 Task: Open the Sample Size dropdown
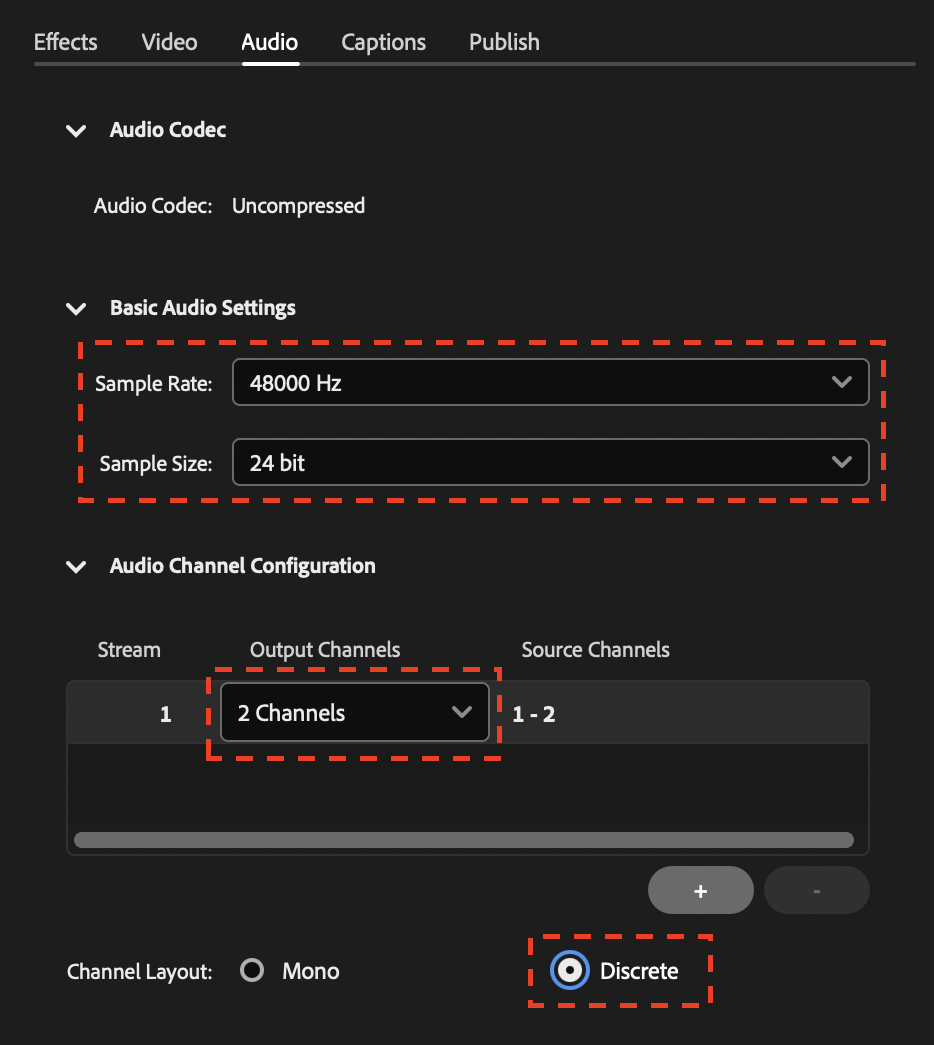550,462
